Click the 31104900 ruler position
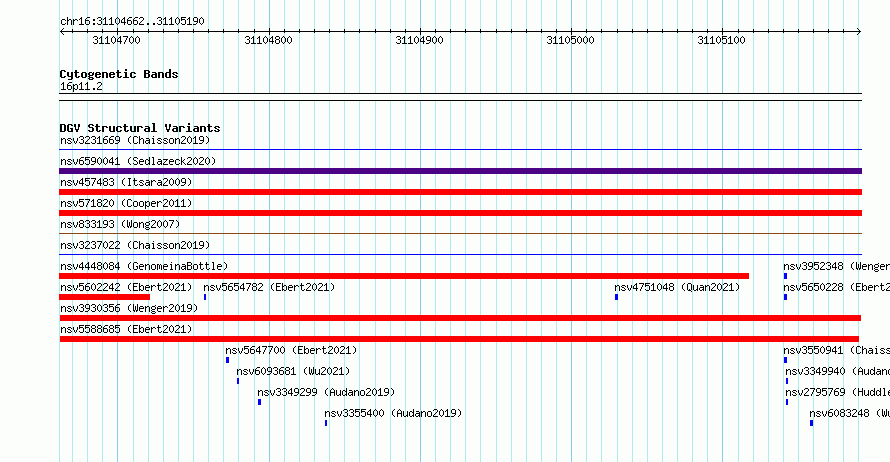This screenshot has width=890, height=462. point(419,40)
